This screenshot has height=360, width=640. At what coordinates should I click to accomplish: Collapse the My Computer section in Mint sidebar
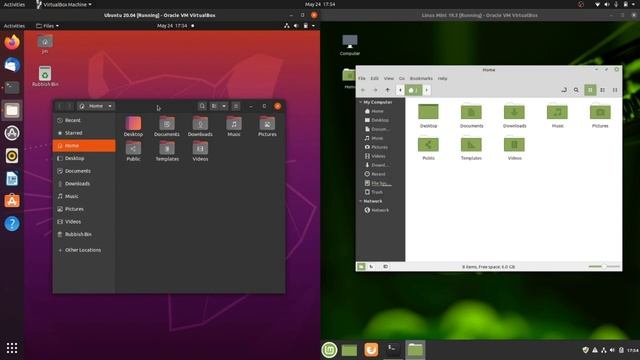361,102
